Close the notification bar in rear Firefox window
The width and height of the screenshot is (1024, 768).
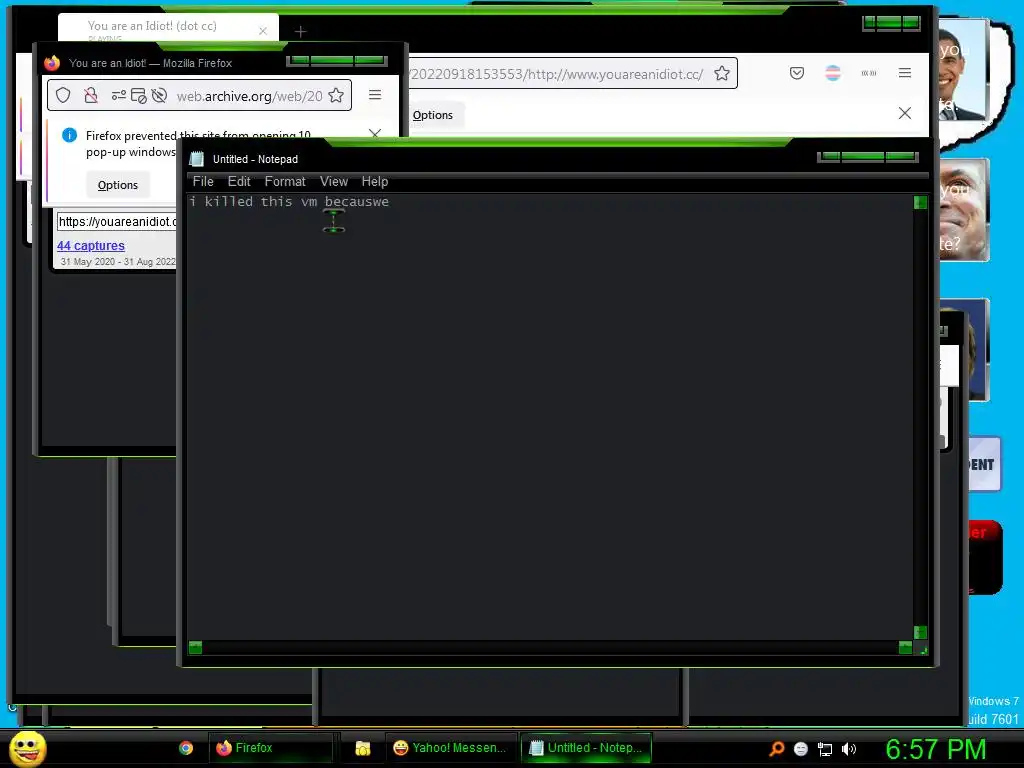pos(904,113)
